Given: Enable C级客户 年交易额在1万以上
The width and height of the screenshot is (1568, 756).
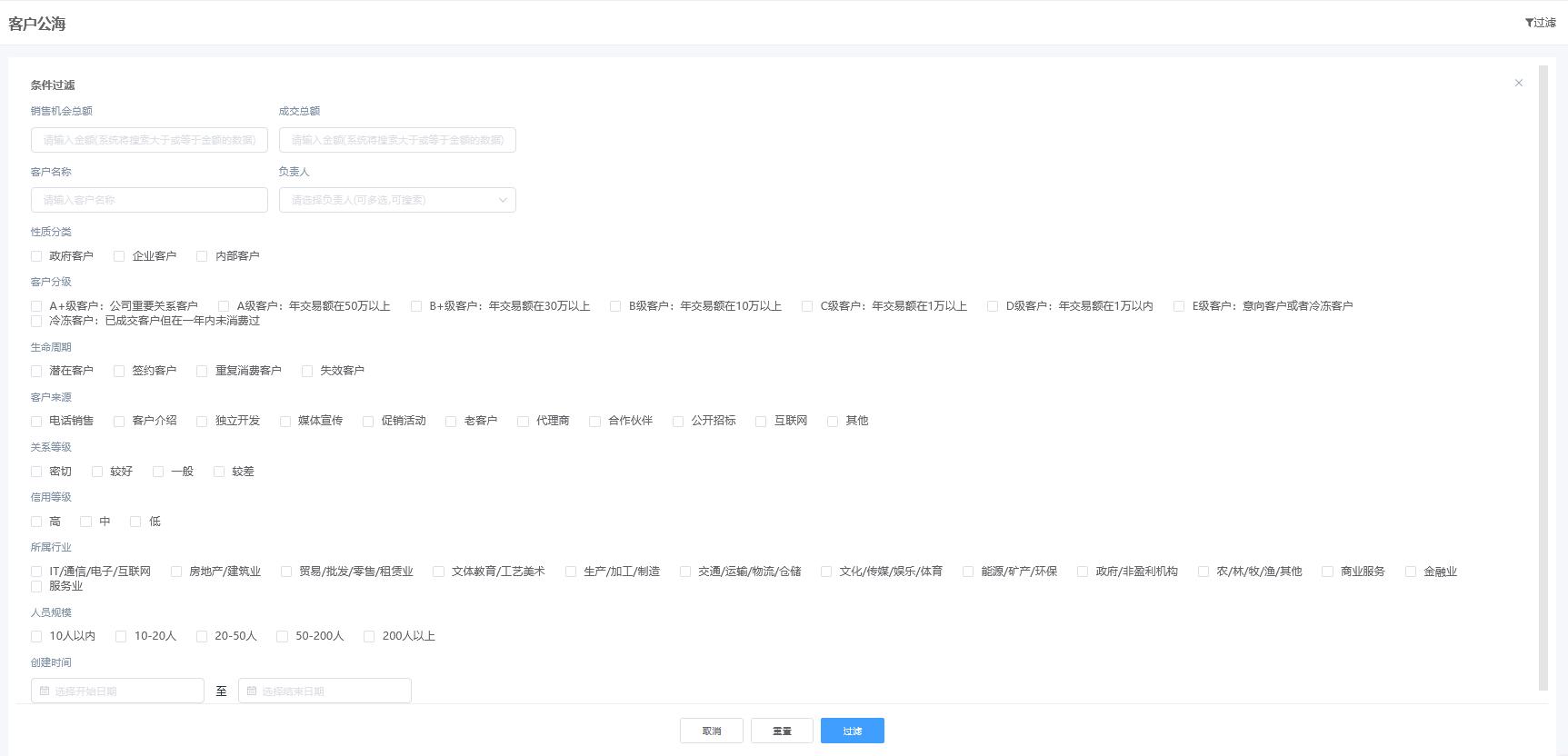Looking at the screenshot, I should click(x=807, y=306).
